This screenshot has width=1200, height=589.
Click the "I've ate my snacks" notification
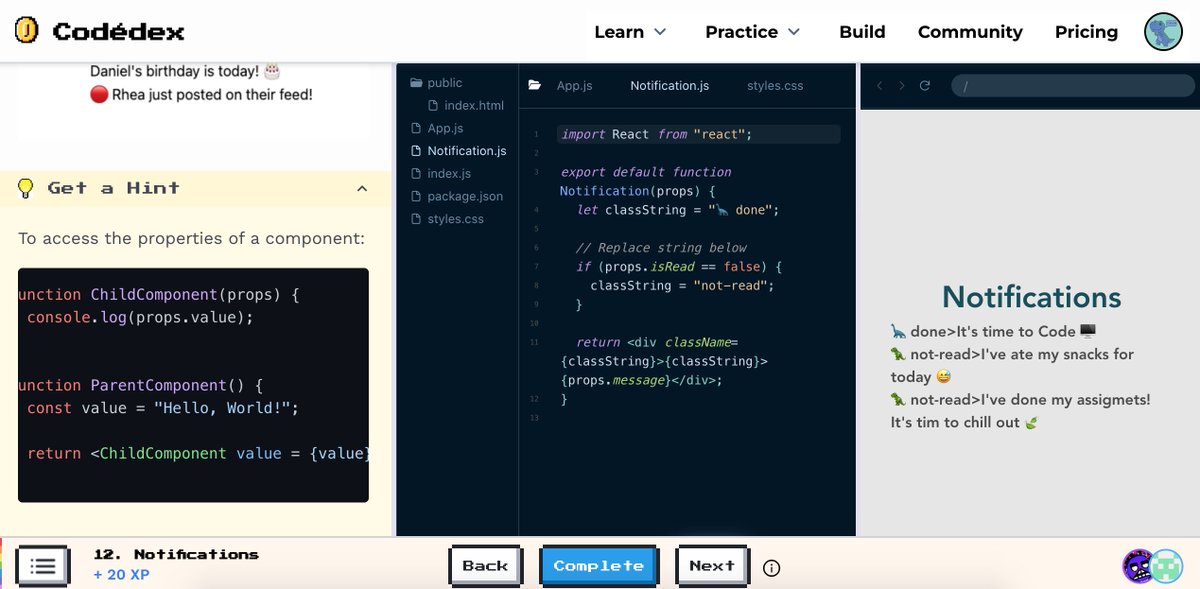(x=1012, y=365)
